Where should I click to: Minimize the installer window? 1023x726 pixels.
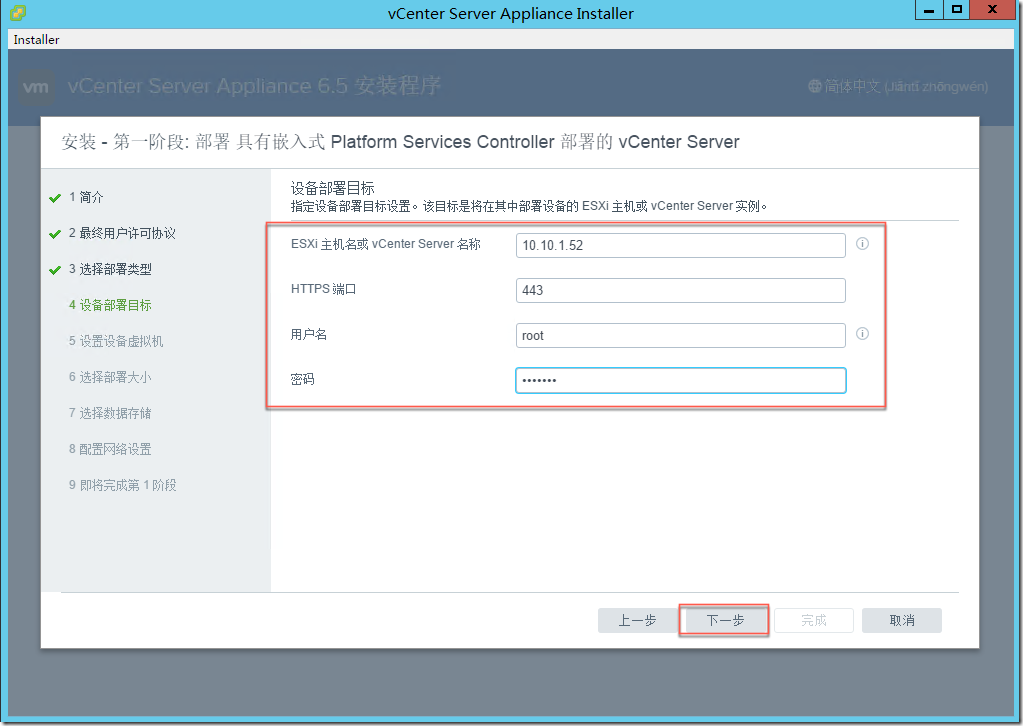pyautogui.click(x=929, y=10)
